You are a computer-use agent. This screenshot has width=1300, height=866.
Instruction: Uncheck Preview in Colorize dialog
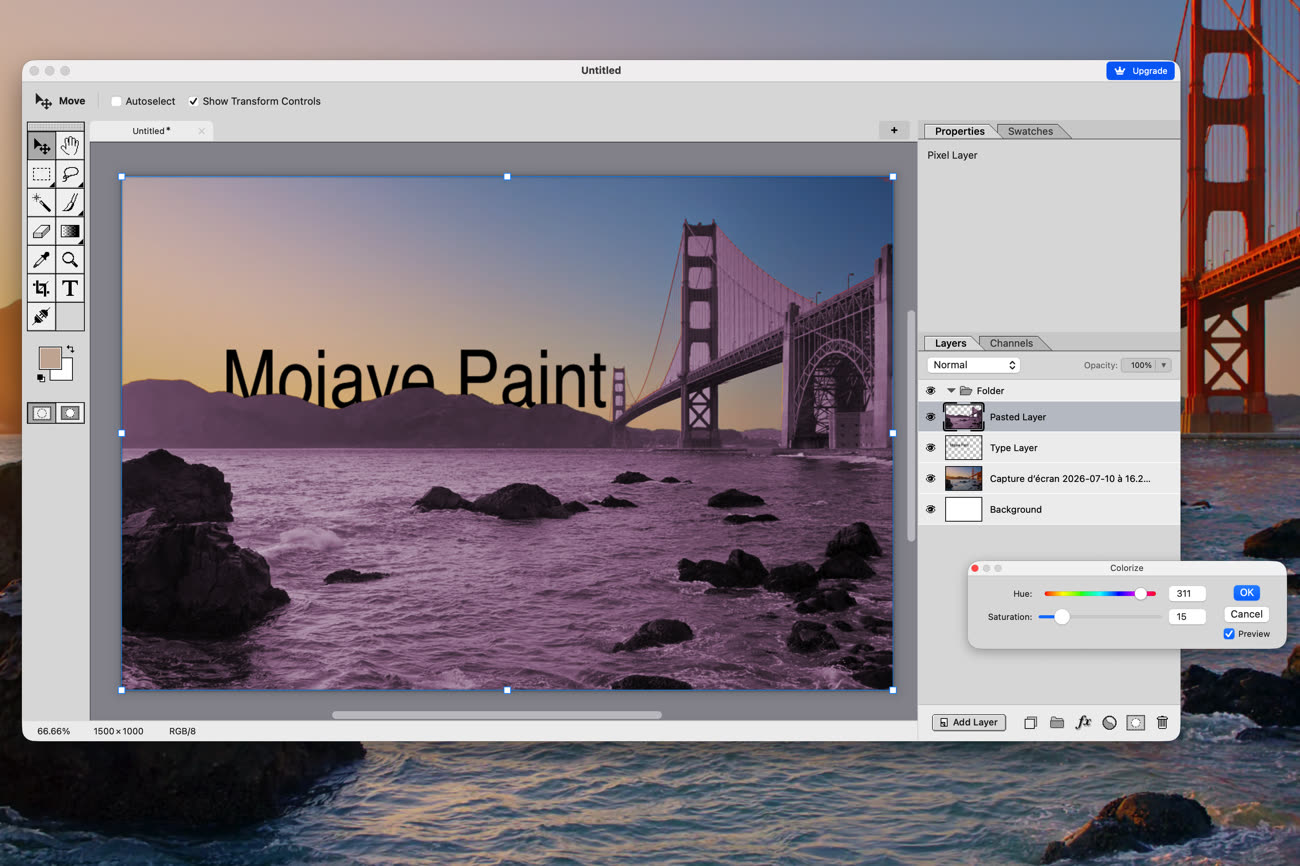(x=1229, y=634)
